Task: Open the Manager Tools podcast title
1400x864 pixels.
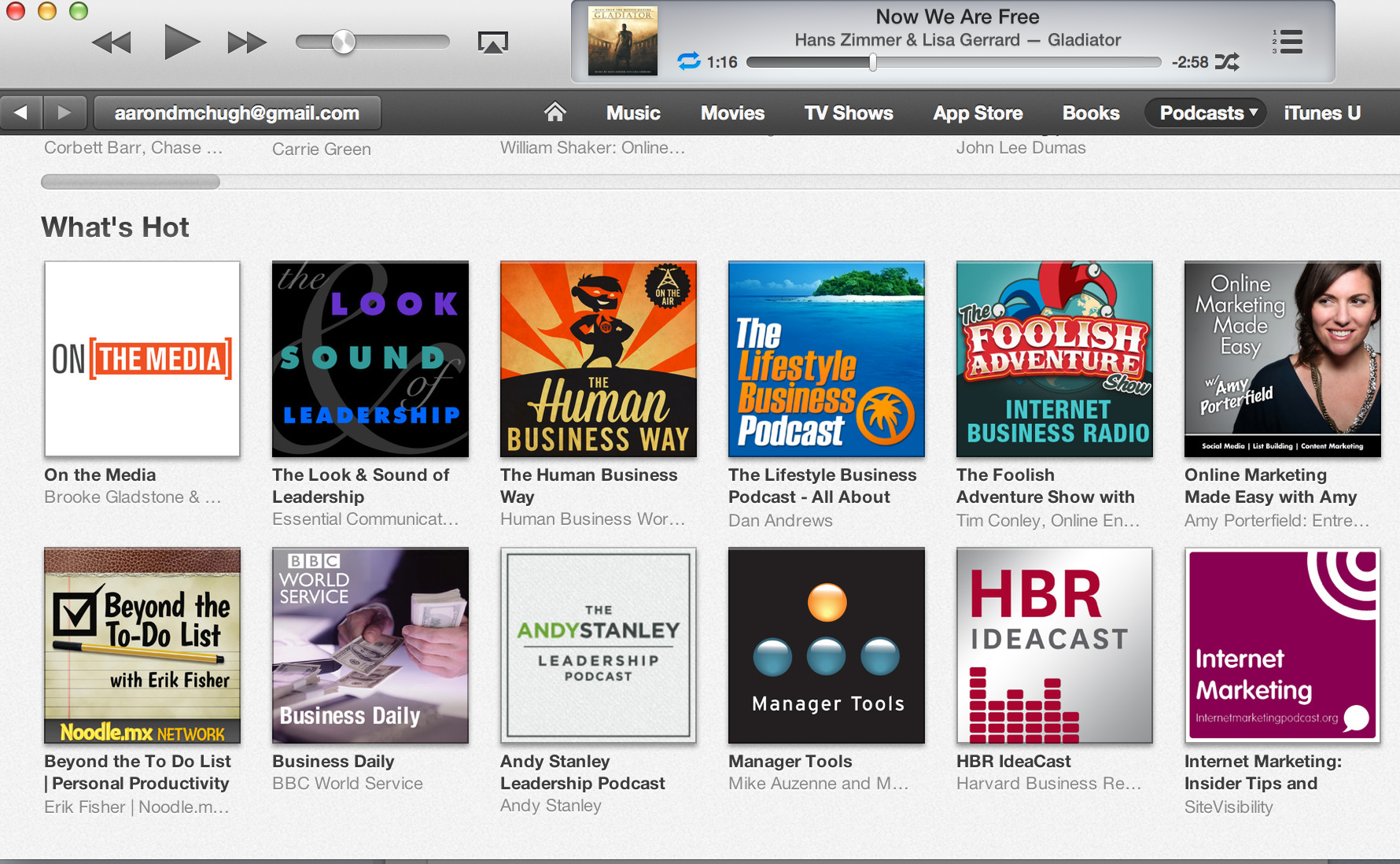Action: (x=790, y=761)
